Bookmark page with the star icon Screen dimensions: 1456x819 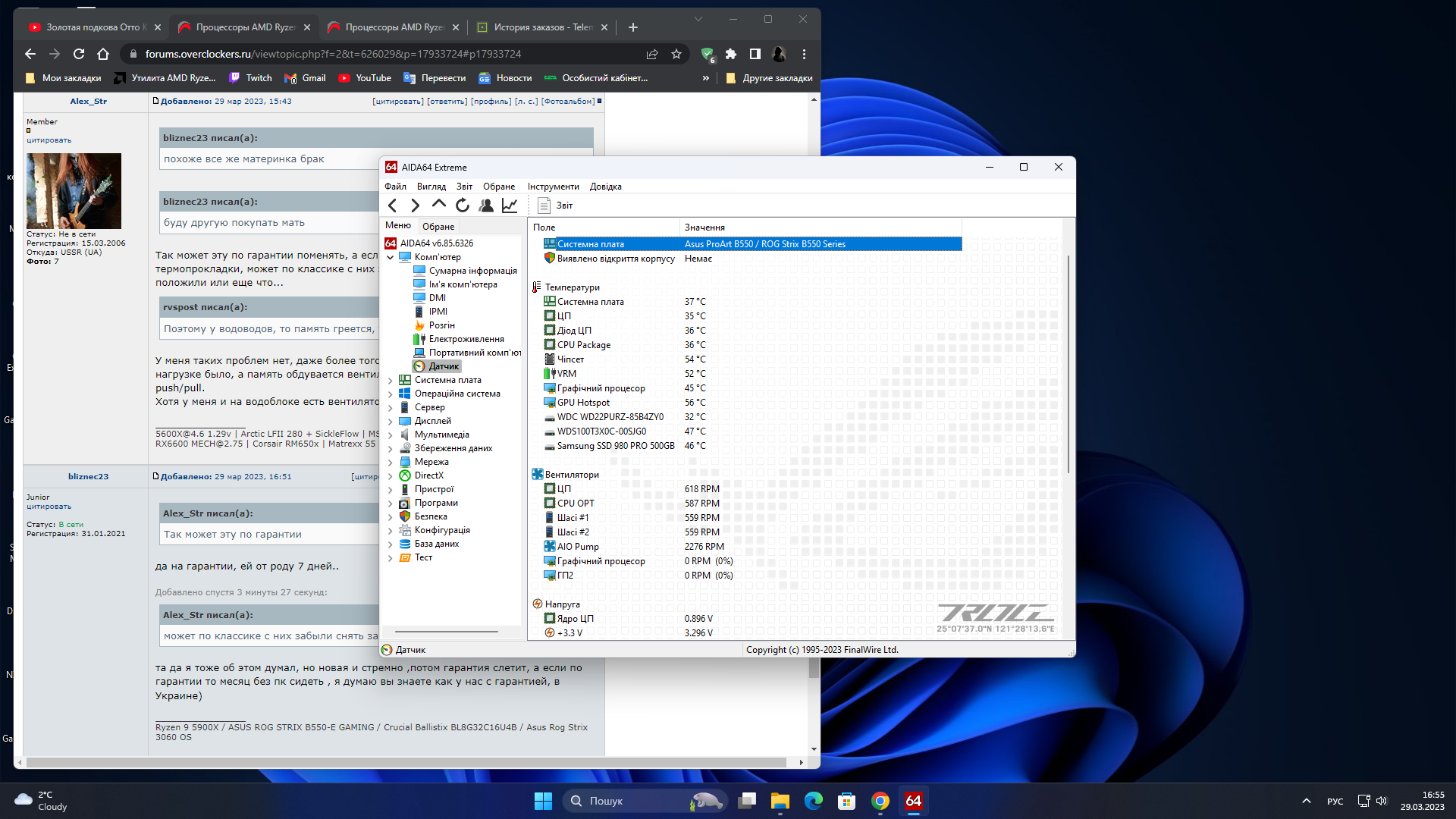pos(676,55)
